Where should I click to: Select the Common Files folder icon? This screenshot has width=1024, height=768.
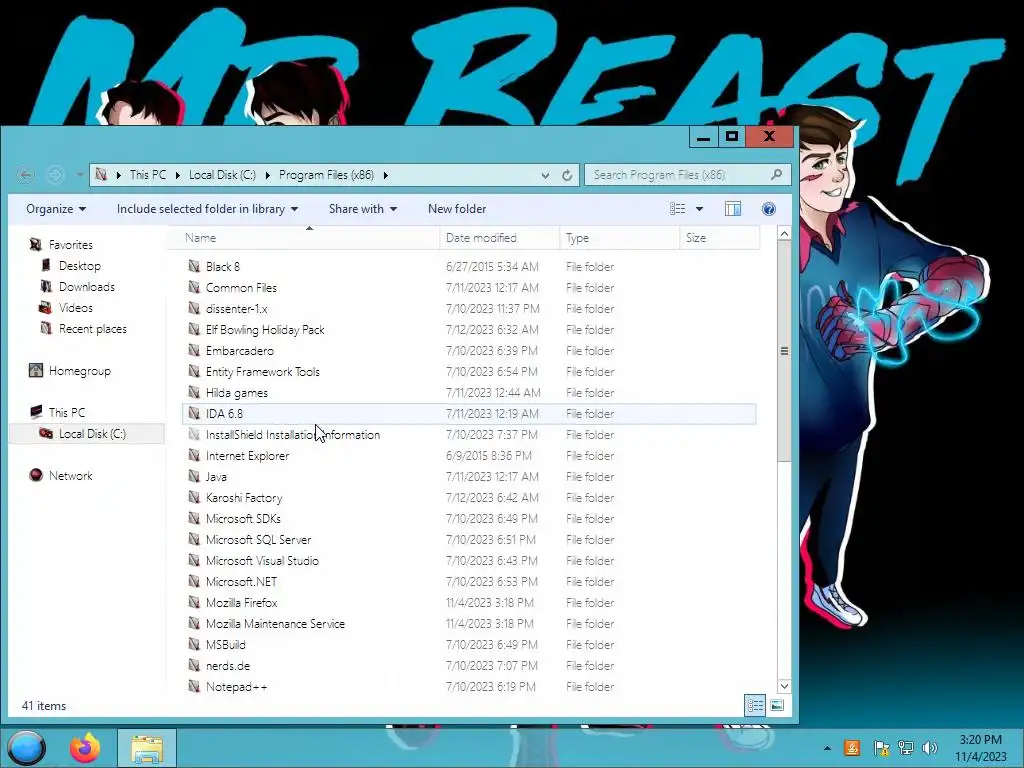[194, 287]
